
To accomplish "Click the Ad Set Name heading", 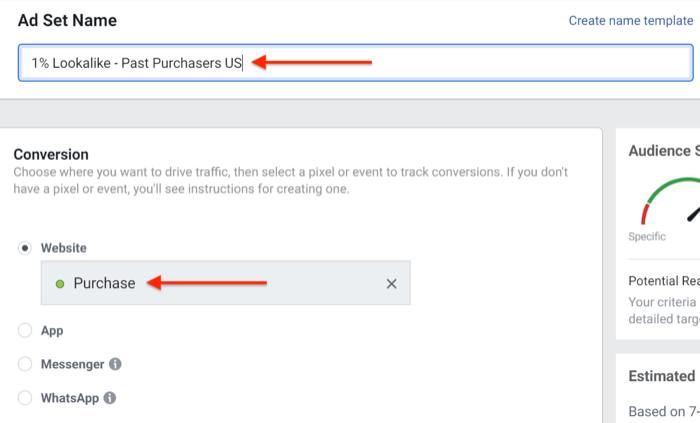I will 67,20.
